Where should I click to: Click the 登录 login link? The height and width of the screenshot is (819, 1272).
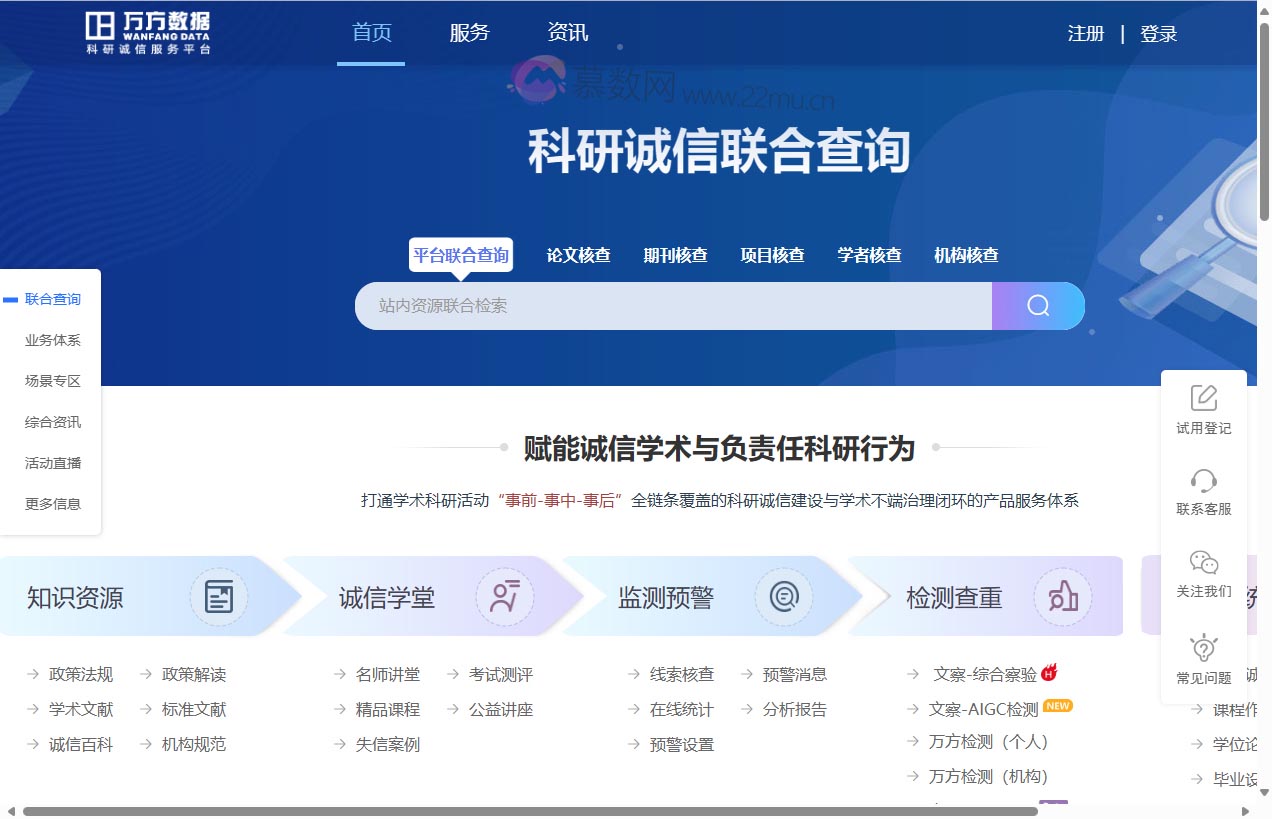[x=1159, y=32]
